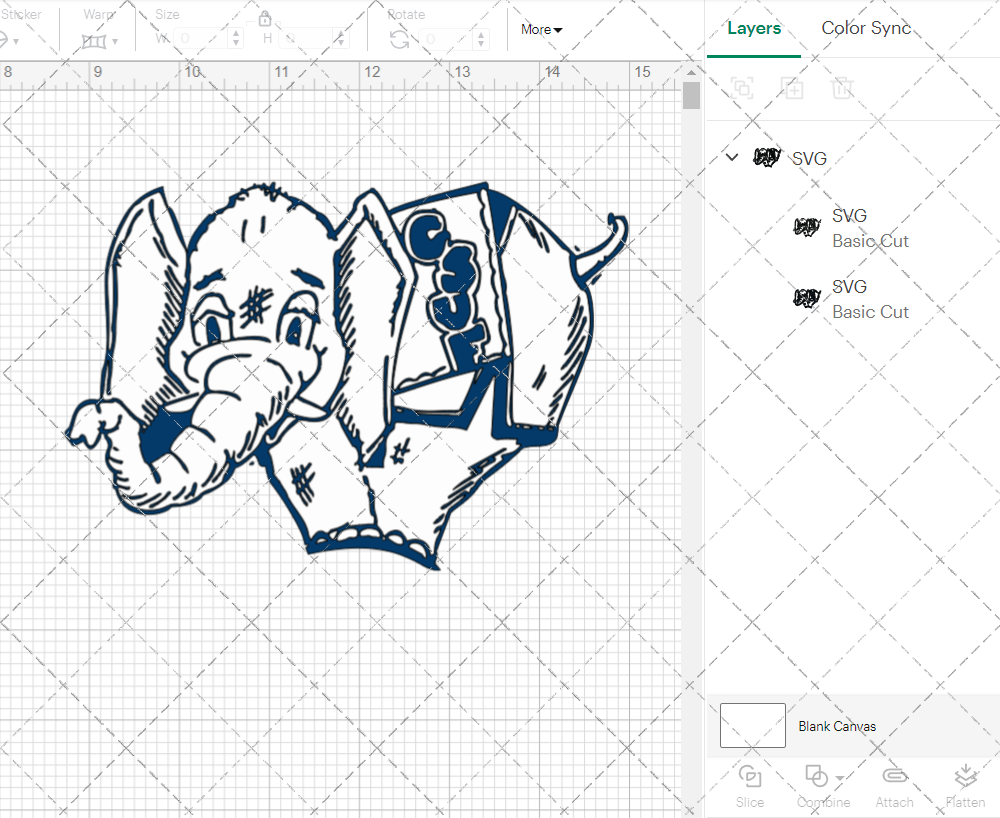Viewport: 1000px width, 818px height.
Task: Click the Duplicate layer icon
Action: pos(792,88)
